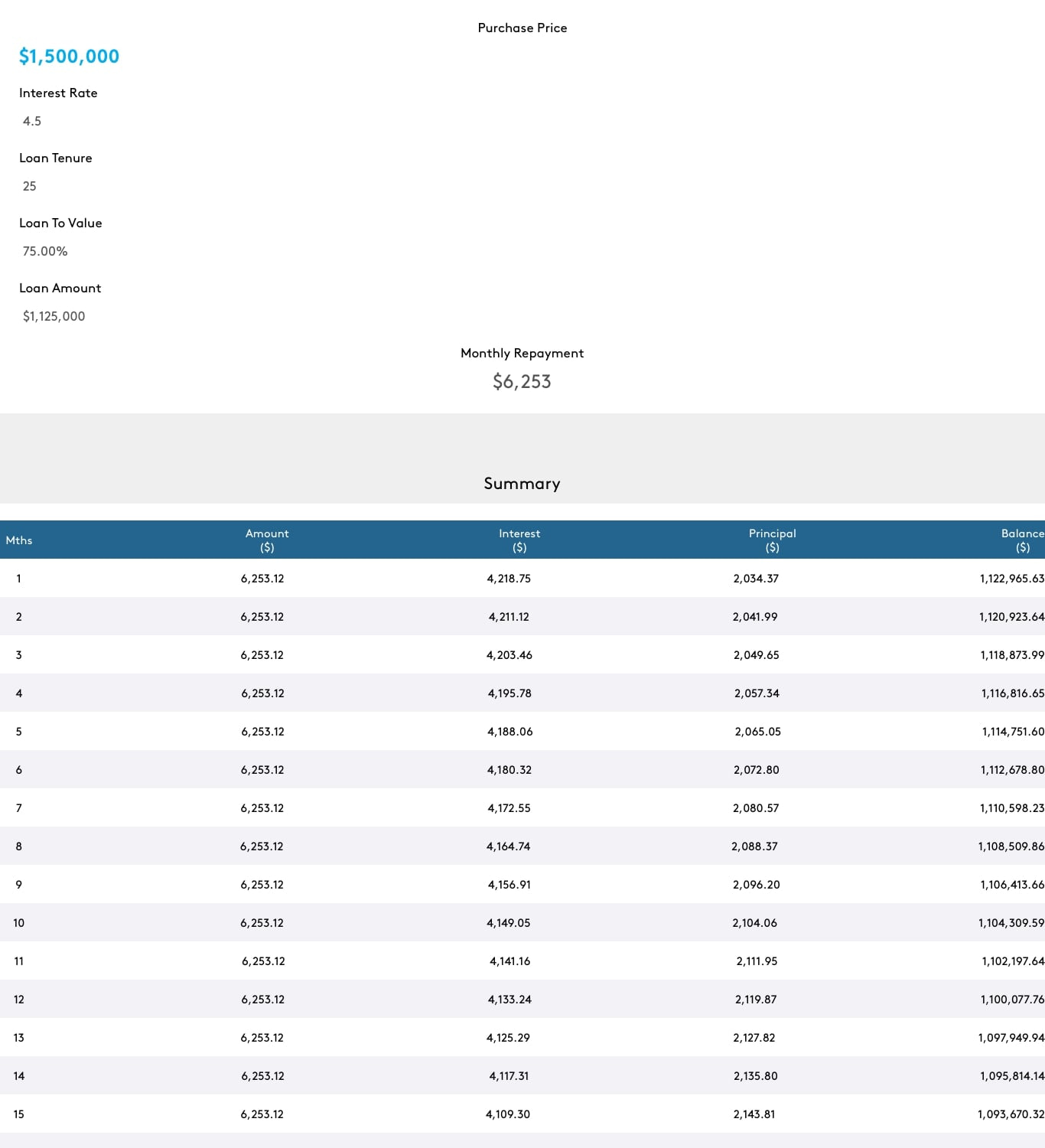Click interest value 4,156.91
1045x1148 pixels.
[x=509, y=885]
